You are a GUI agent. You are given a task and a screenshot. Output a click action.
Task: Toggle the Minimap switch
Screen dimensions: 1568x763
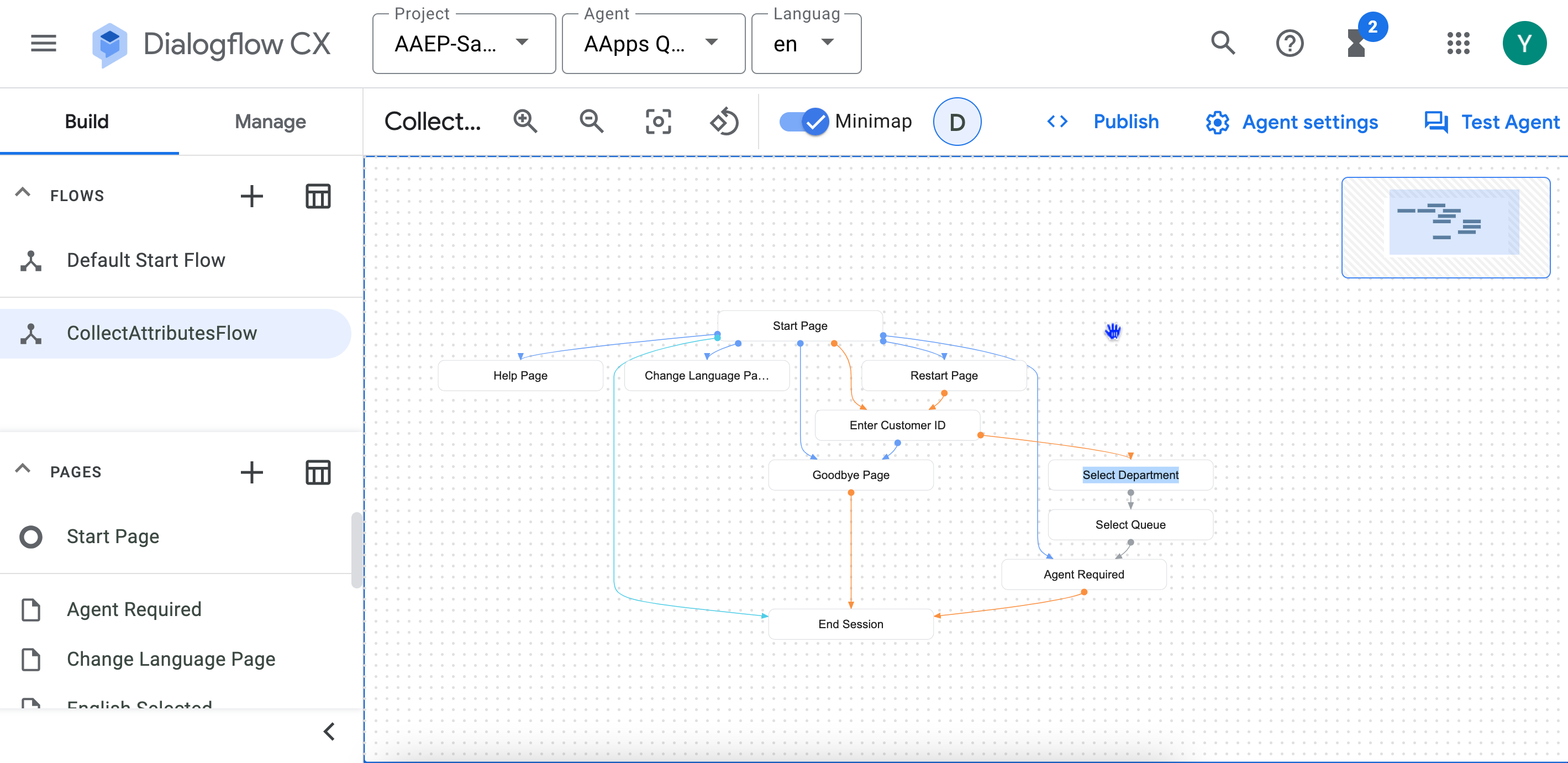(x=803, y=122)
